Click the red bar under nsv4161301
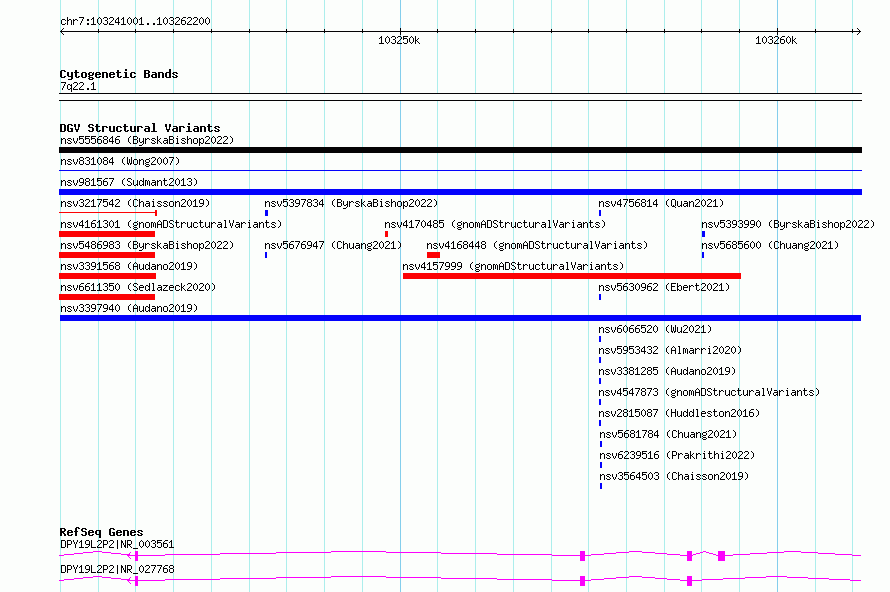The height and width of the screenshot is (592, 890). (x=107, y=234)
